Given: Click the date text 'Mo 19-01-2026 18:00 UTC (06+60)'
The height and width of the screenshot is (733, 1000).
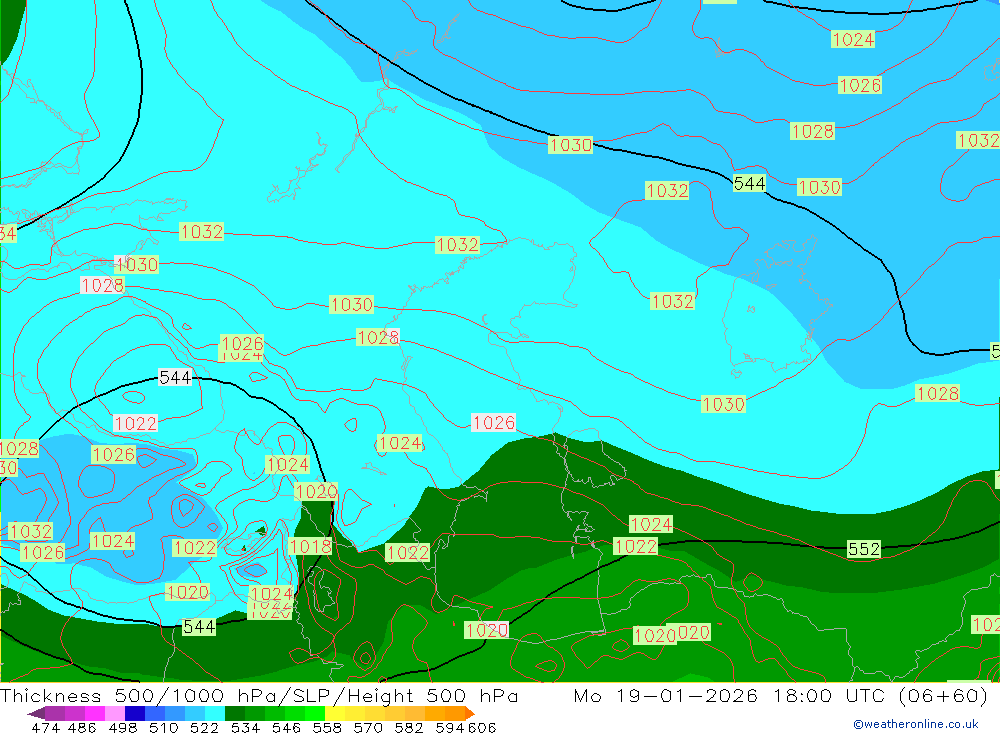Looking at the screenshot, I should click(x=781, y=695).
